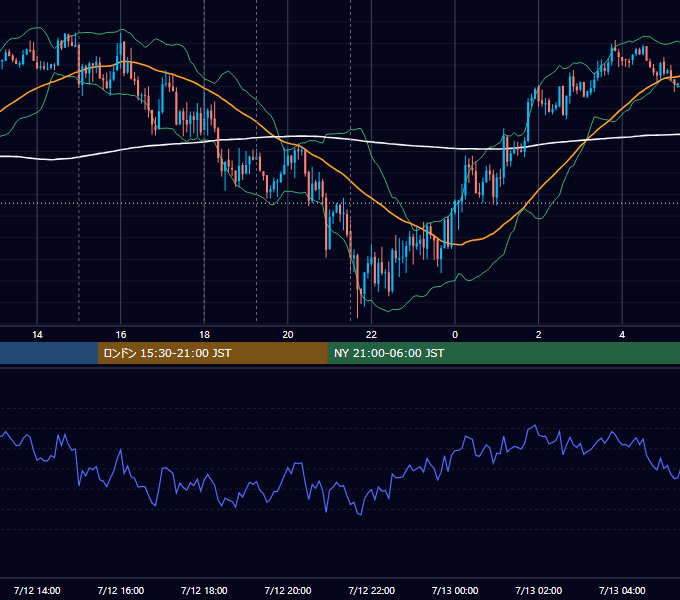This screenshot has width=680, height=600.
Task: Click the 7/13 04:00 date label
Action: click(x=622, y=590)
